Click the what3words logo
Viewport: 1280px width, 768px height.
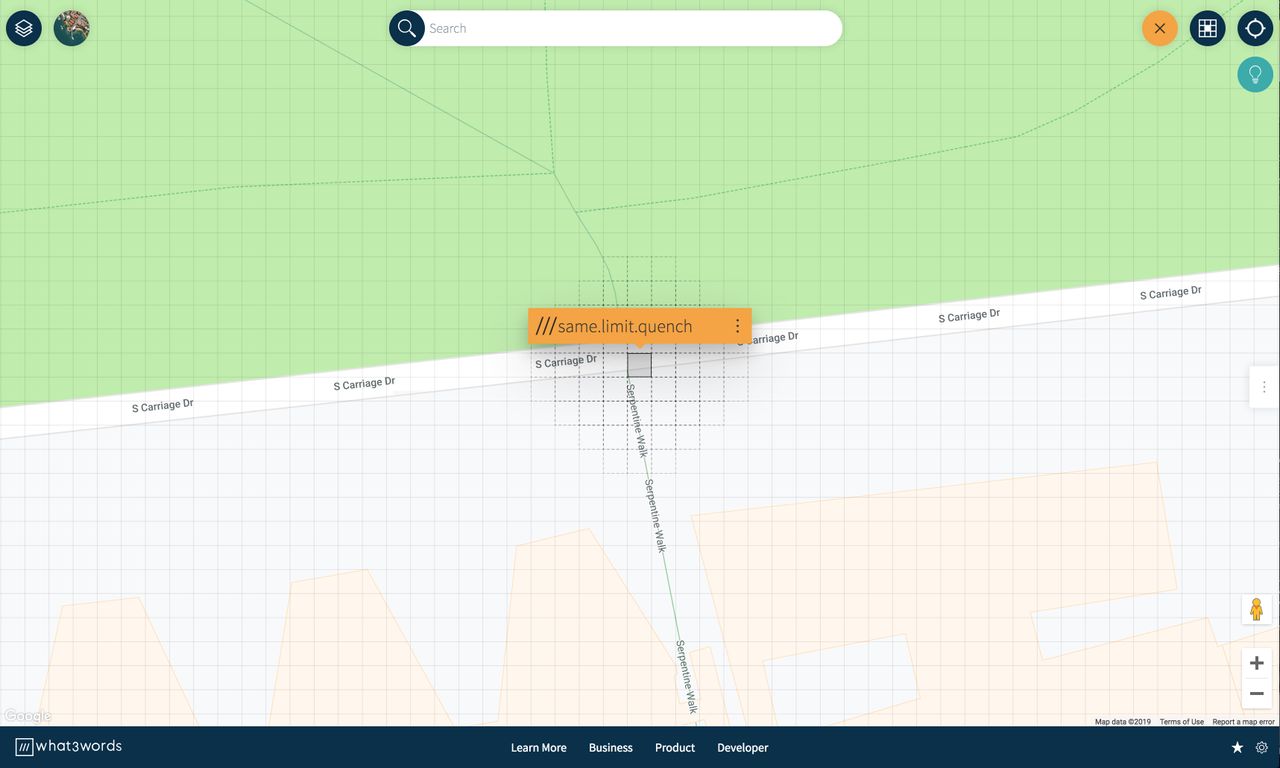click(x=68, y=747)
